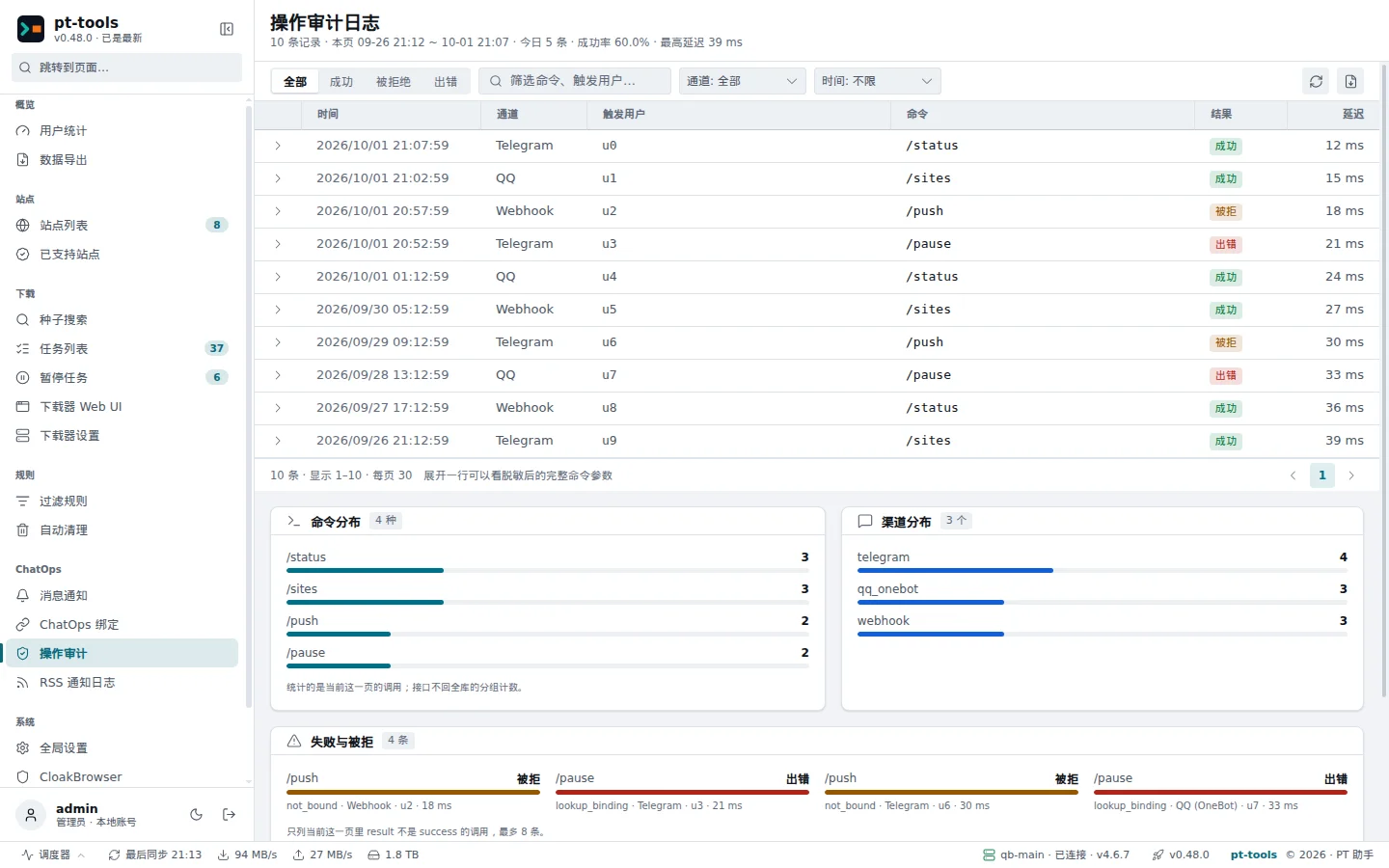Click the /status distribution bar

click(x=548, y=571)
